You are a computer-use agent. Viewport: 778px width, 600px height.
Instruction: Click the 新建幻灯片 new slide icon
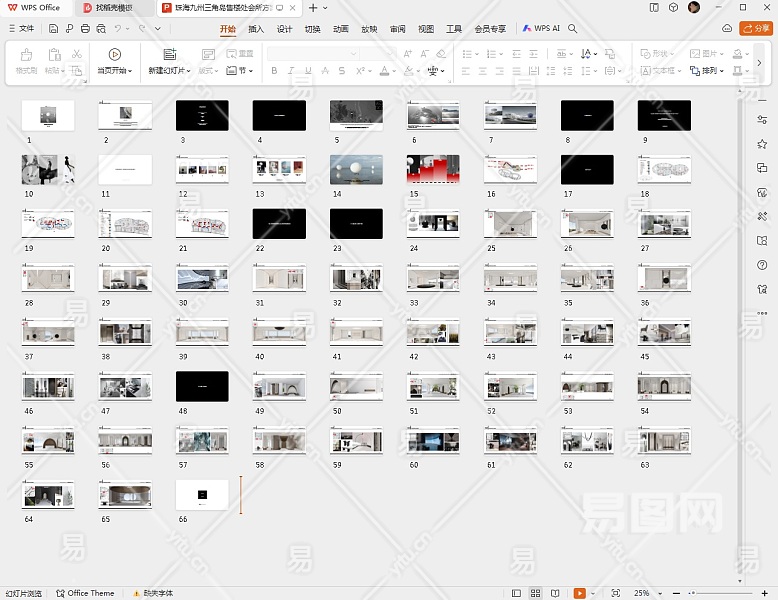click(x=169, y=54)
